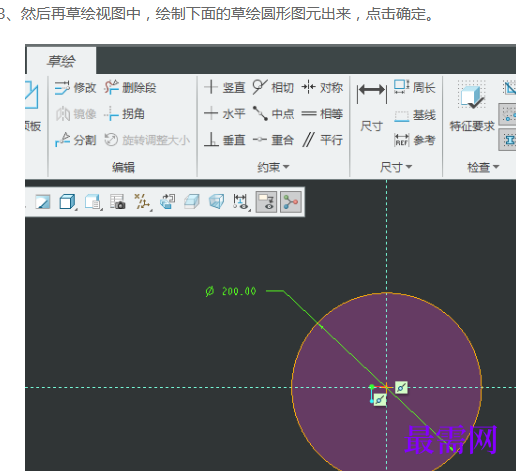The height and width of the screenshot is (471, 516).
Task: Apply the 垂直 perpendicular constraint
Action: pyautogui.click(x=225, y=140)
